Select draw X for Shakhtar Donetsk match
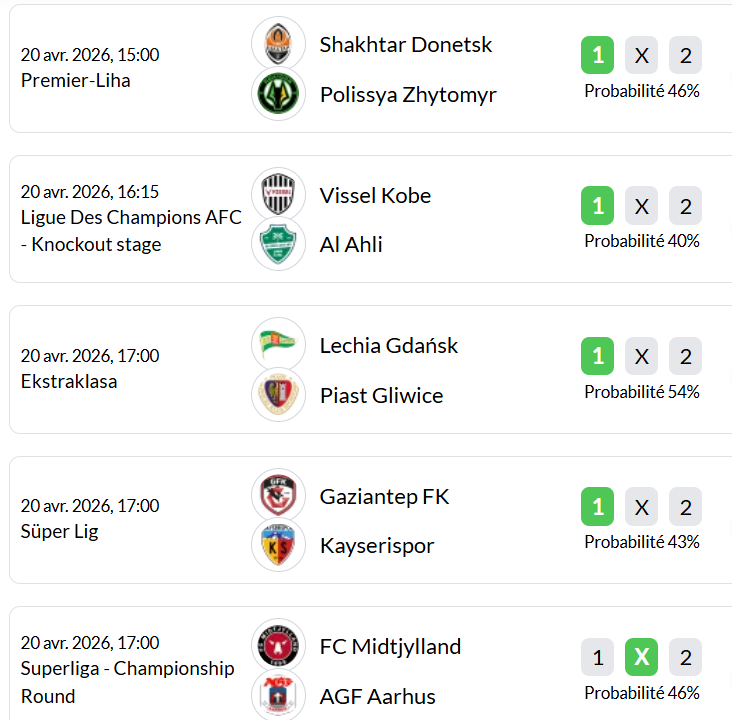The width and height of the screenshot is (732, 720). tap(641, 56)
